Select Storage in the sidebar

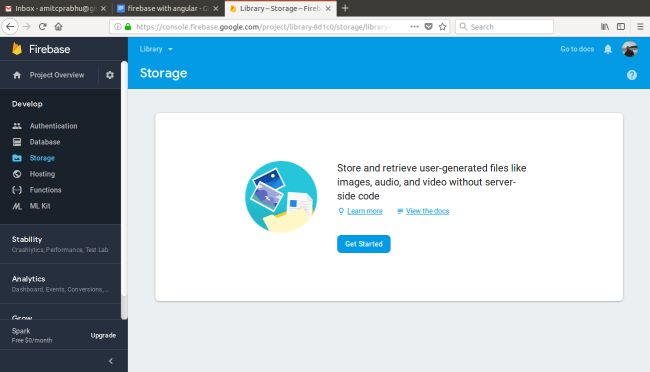pyautogui.click(x=42, y=158)
